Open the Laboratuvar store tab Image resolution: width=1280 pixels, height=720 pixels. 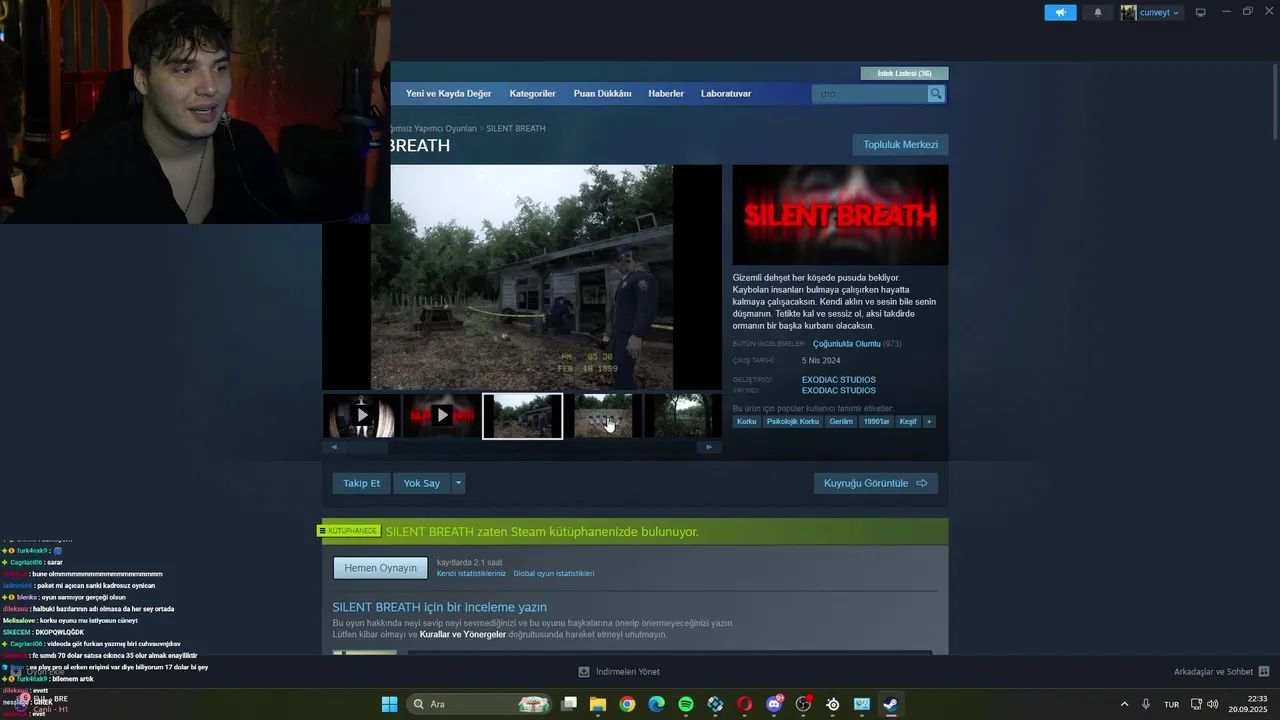pyautogui.click(x=726, y=94)
